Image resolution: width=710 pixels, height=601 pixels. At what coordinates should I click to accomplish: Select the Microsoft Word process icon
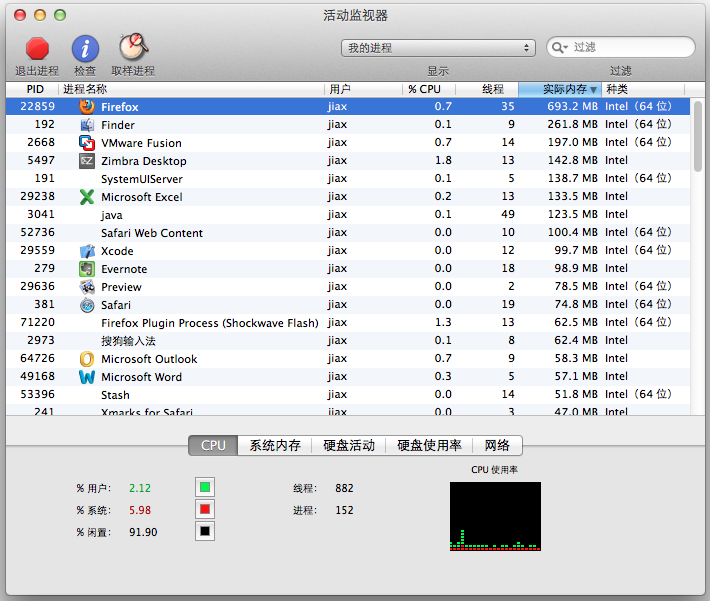[87, 377]
